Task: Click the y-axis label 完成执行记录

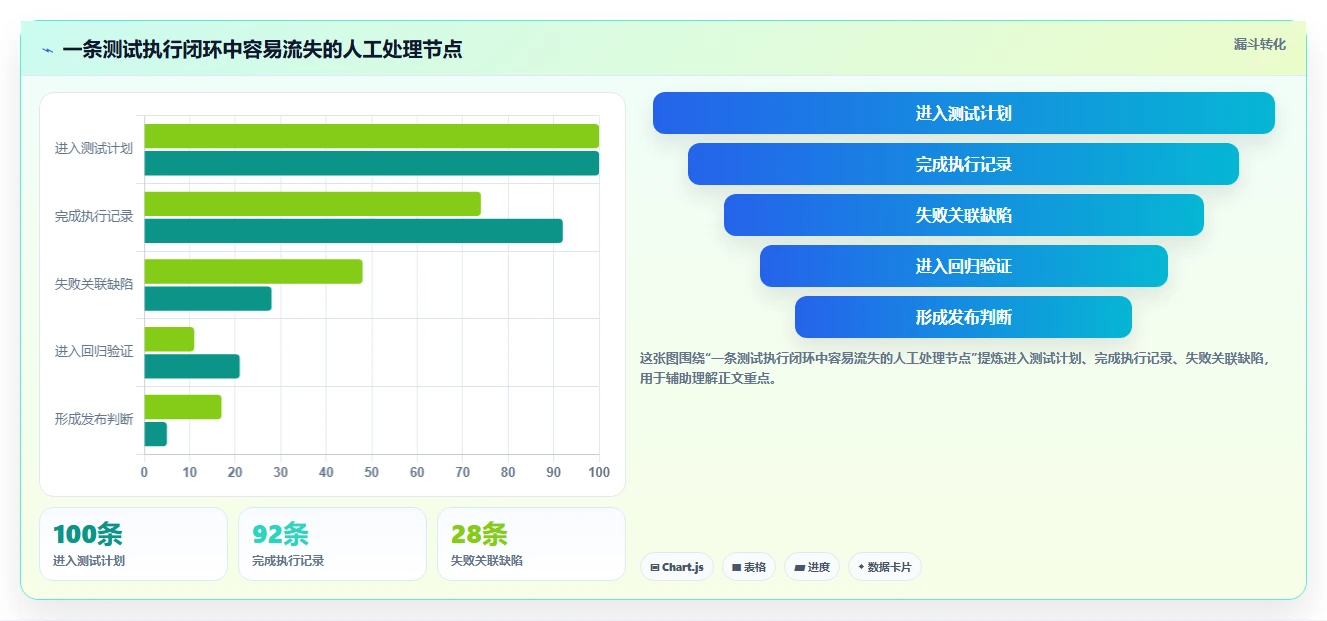Action: [94, 216]
